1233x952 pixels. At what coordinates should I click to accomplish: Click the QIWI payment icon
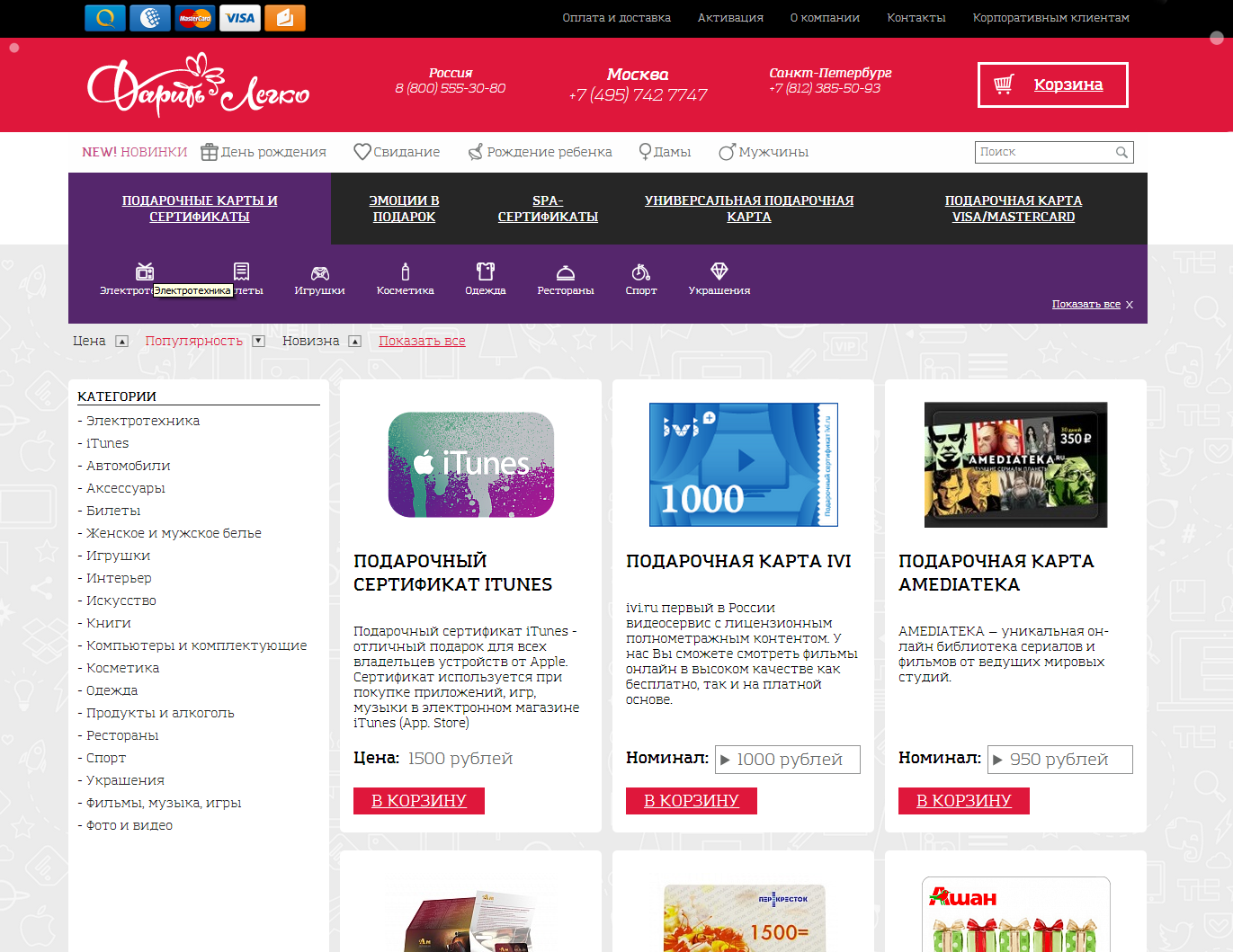[105, 18]
